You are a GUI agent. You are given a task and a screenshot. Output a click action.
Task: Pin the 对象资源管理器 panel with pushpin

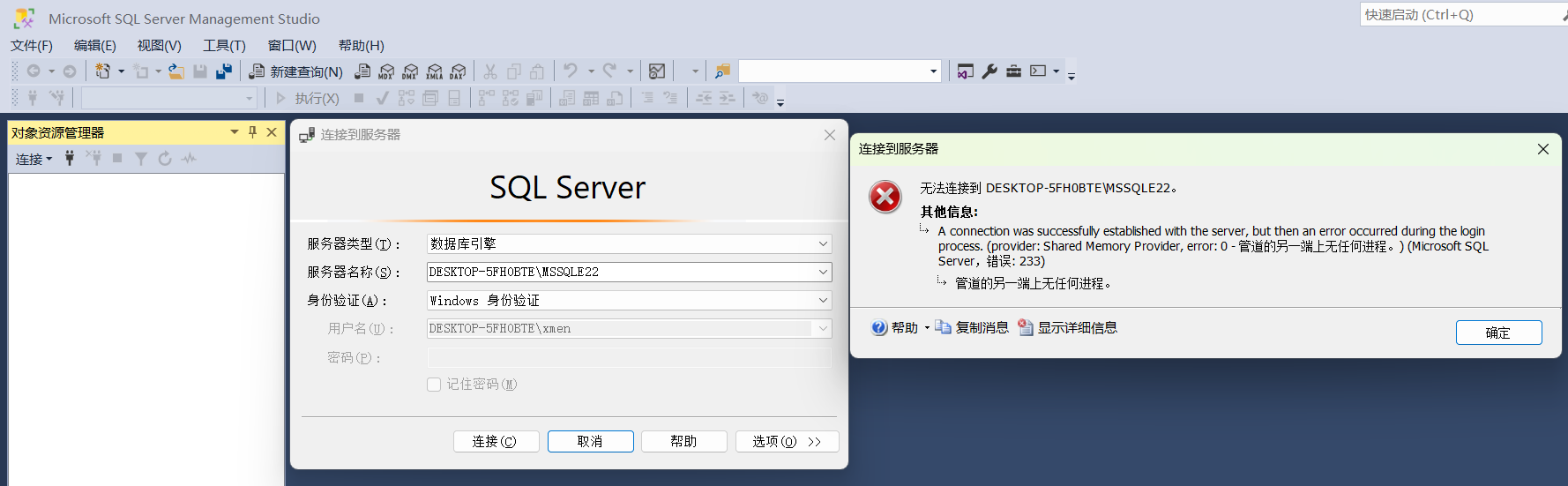point(252,132)
